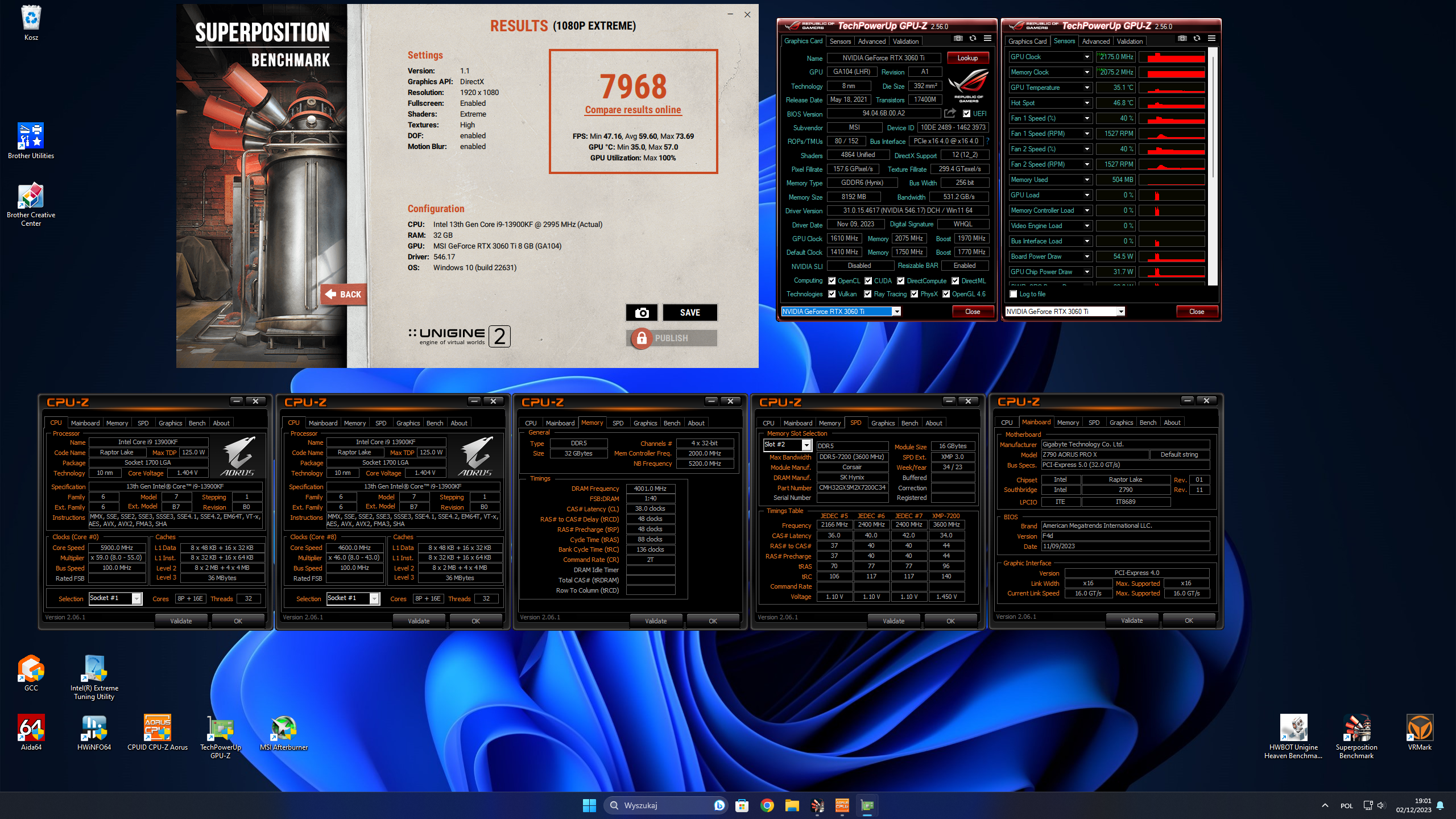The image size is (1456, 819).
Task: Click screenshot camera icon in left GPU-Z window
Action: click(x=958, y=39)
